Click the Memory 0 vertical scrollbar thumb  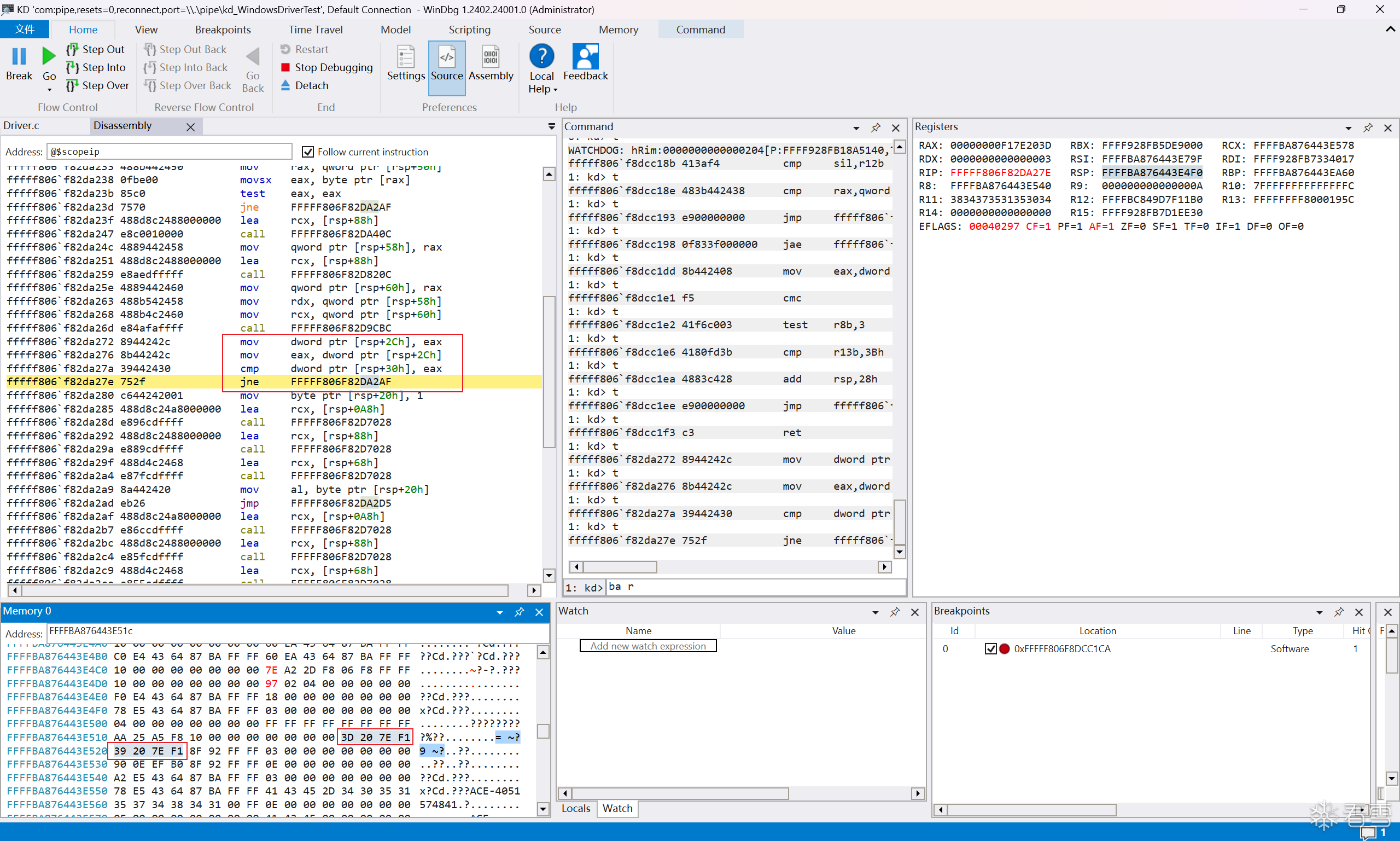point(543,731)
